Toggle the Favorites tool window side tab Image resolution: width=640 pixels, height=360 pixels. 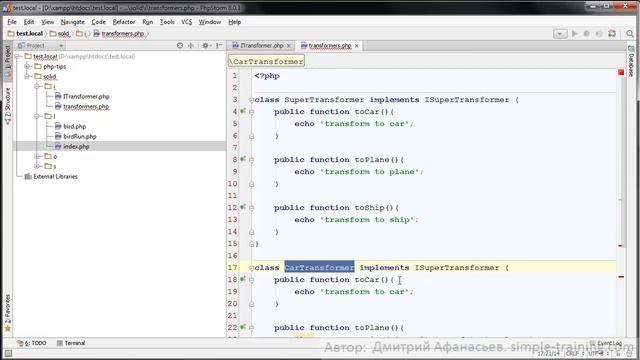point(7,313)
